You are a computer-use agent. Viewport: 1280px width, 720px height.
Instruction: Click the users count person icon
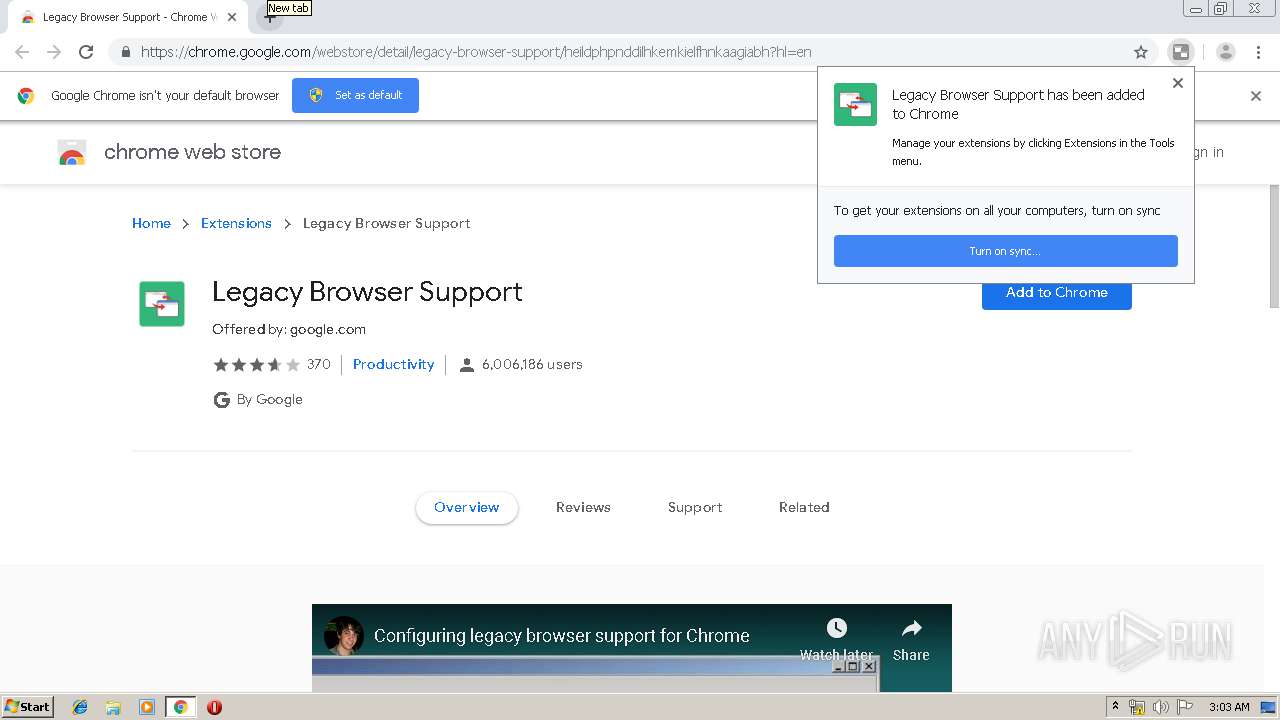pyautogui.click(x=466, y=365)
